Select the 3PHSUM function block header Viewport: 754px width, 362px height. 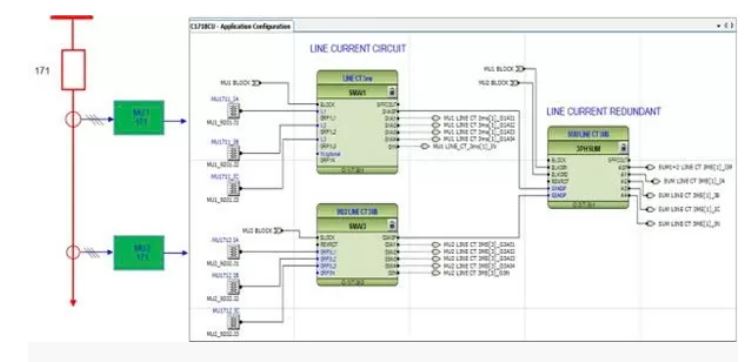(588, 148)
